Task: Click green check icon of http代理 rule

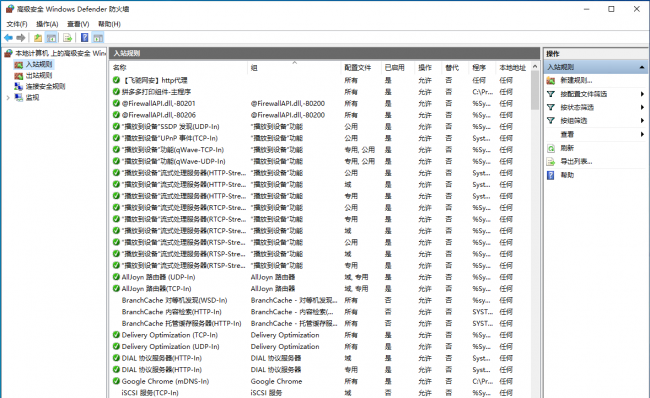Action: coord(116,80)
